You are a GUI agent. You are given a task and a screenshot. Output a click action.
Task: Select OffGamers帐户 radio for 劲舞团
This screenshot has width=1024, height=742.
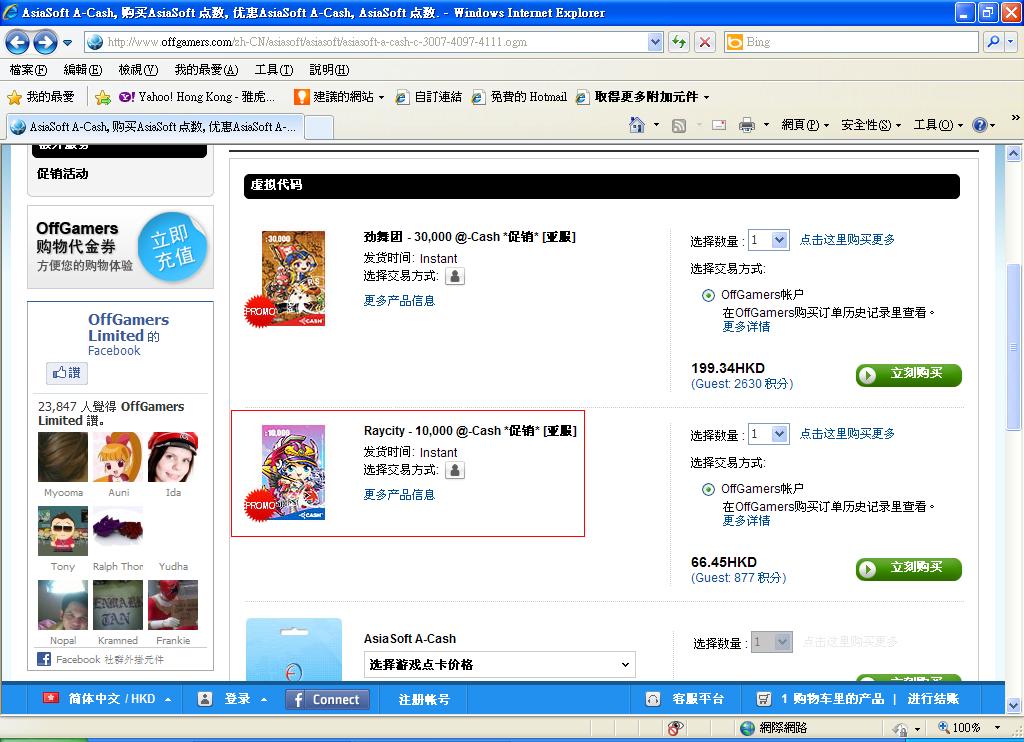coord(708,295)
